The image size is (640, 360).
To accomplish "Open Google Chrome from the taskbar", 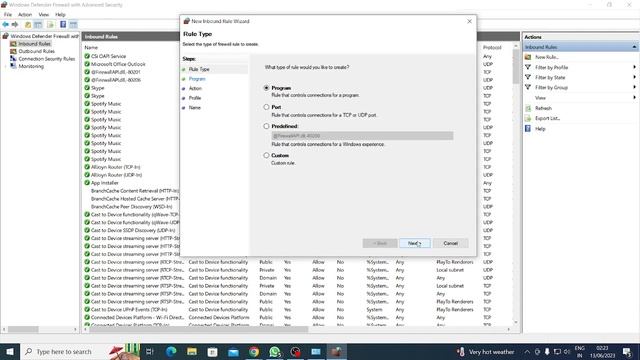I will click(x=254, y=351).
